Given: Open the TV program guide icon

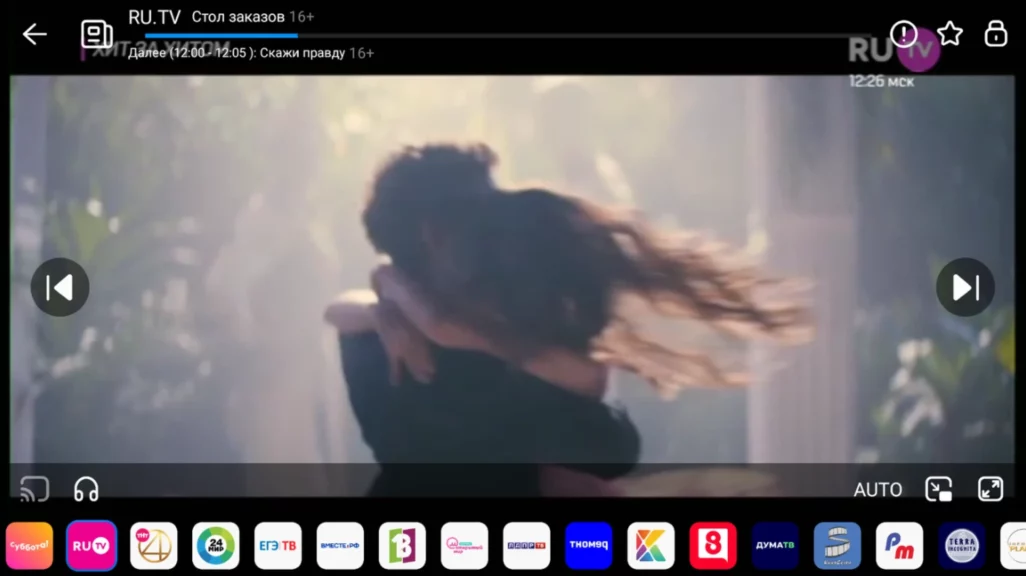Looking at the screenshot, I should coord(97,34).
